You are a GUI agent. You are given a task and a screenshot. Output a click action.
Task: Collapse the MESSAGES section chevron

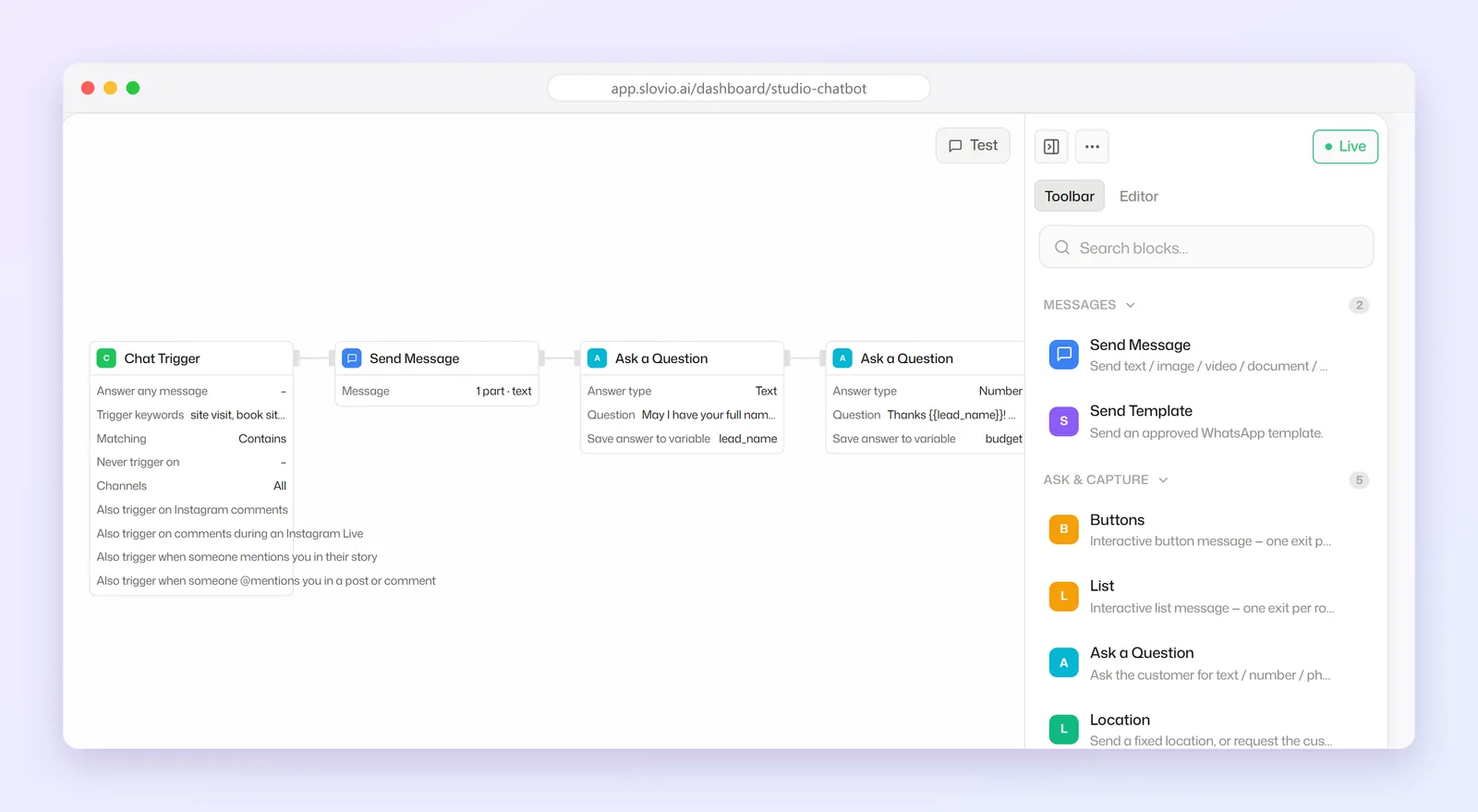[x=1130, y=305]
